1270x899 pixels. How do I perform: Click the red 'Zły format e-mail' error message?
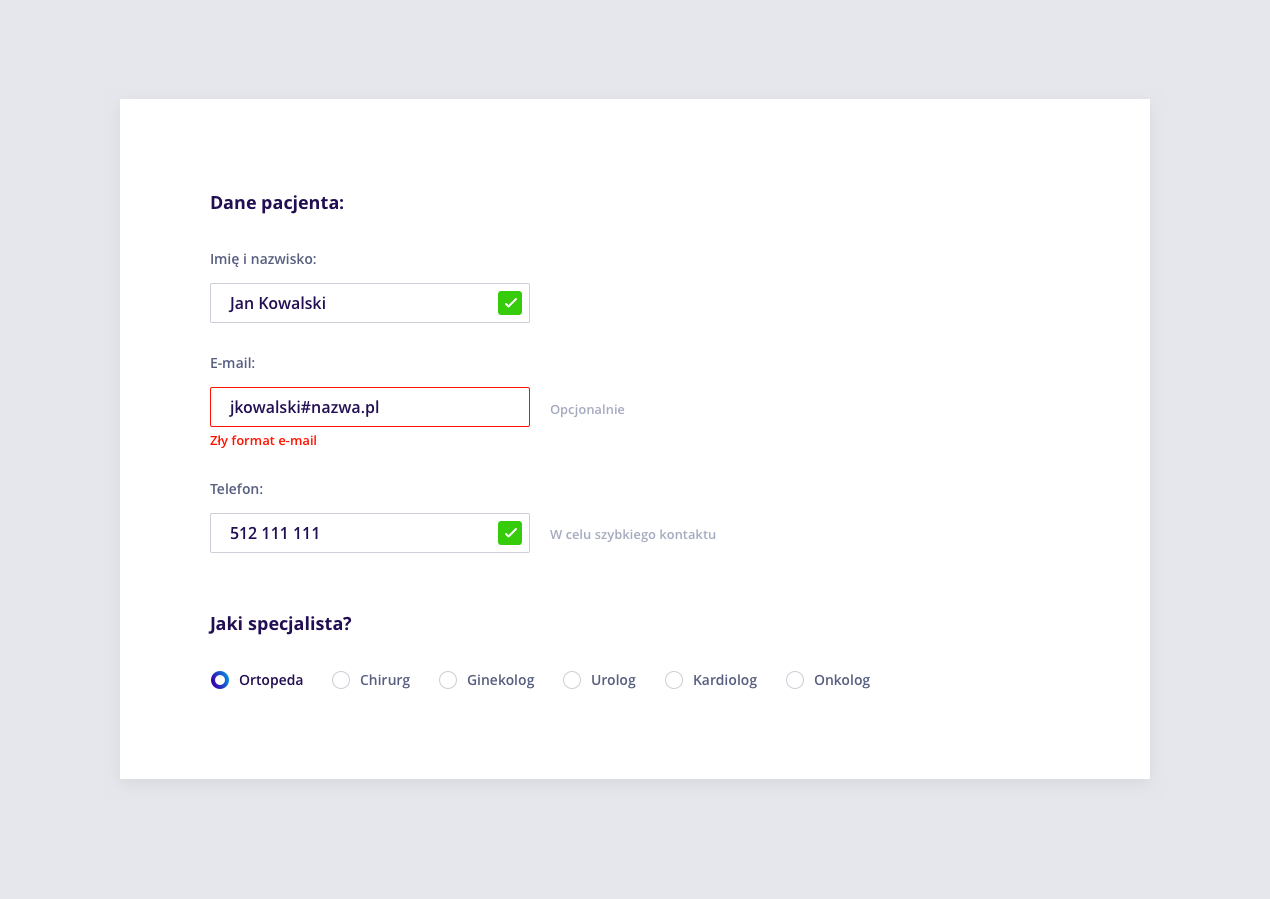point(263,441)
